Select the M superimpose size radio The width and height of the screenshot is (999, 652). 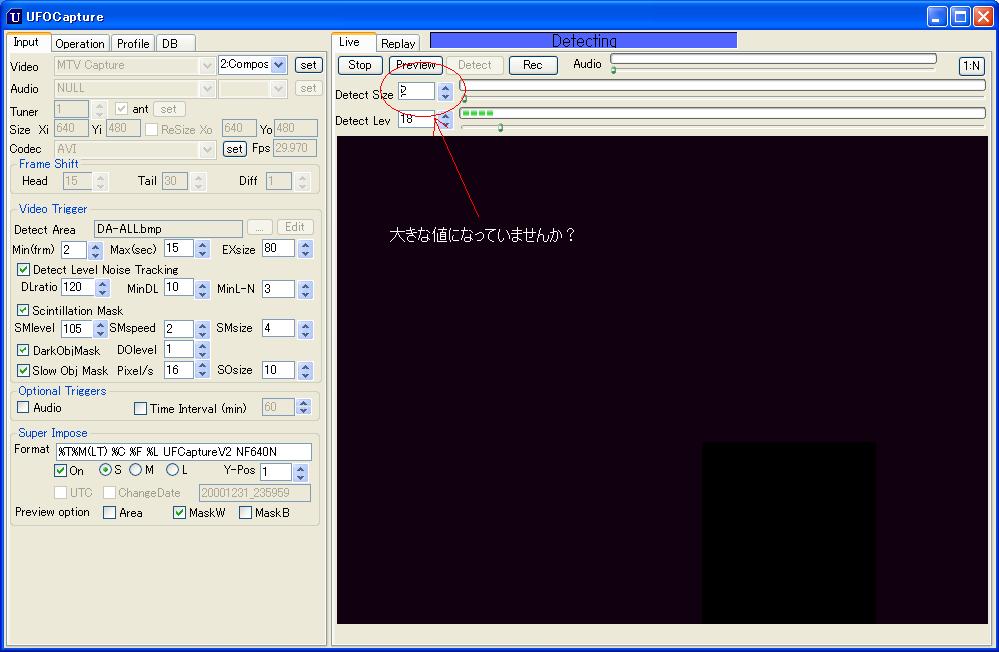tap(136, 470)
